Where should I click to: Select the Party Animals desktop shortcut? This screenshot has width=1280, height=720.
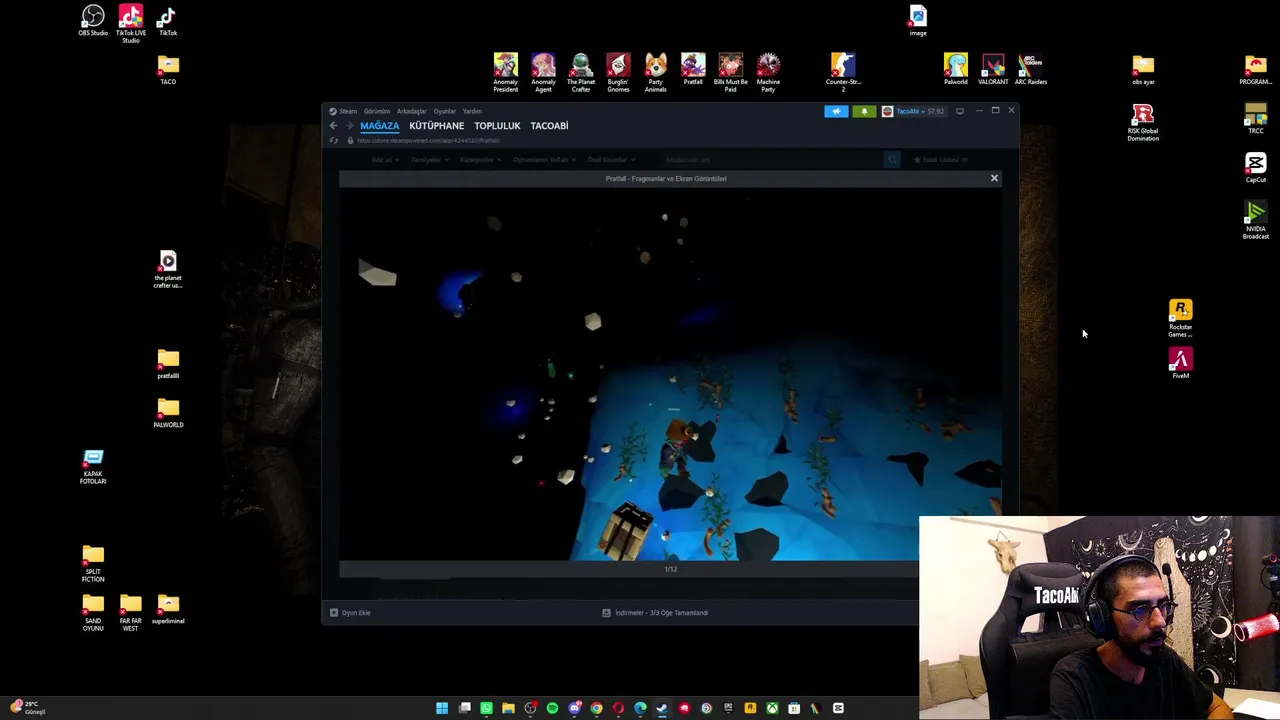pyautogui.click(x=656, y=73)
